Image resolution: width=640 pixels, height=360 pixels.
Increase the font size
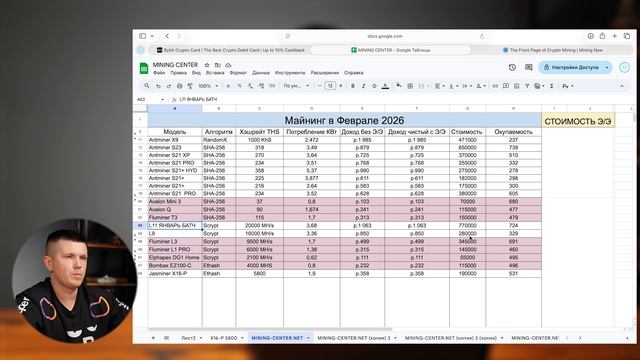point(341,86)
